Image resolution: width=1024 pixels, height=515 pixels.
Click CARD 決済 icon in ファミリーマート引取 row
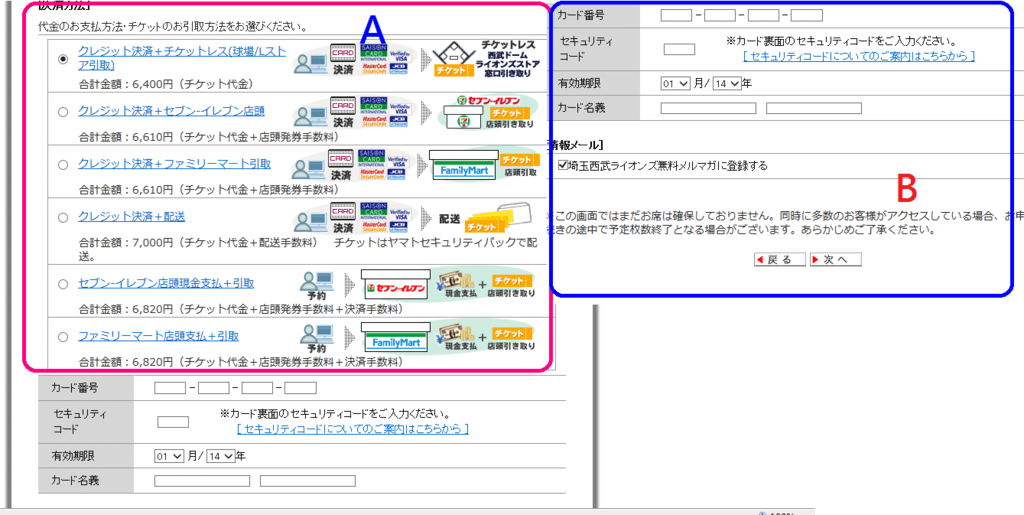pos(343,165)
